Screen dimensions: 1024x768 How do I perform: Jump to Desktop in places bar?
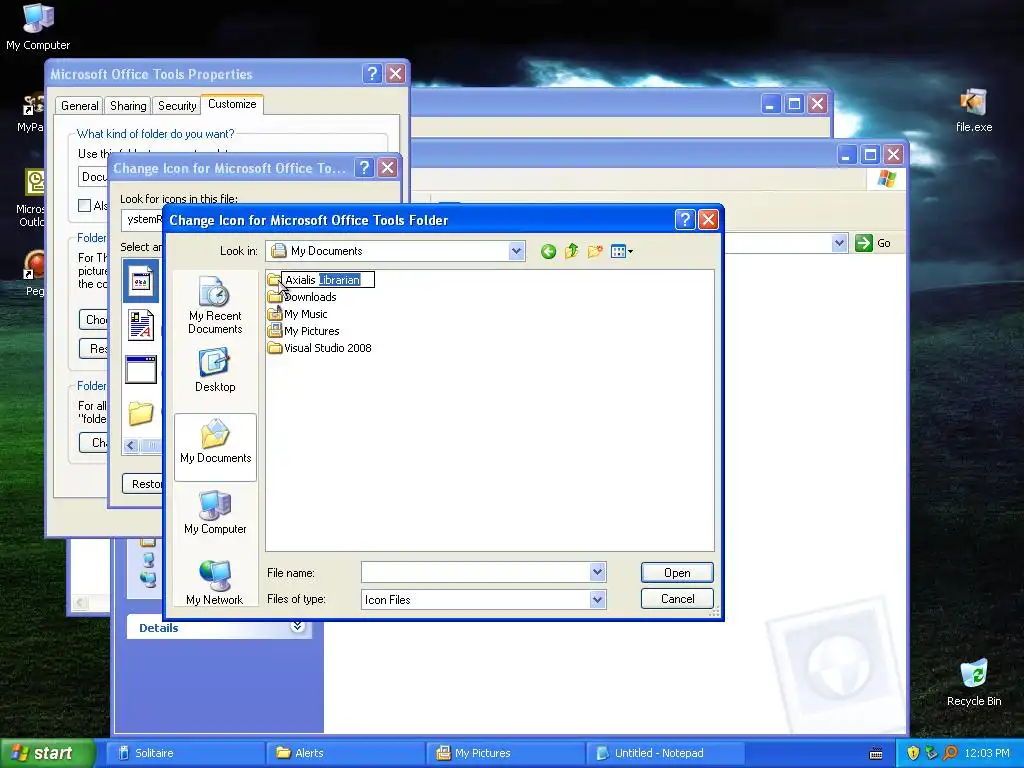point(215,370)
